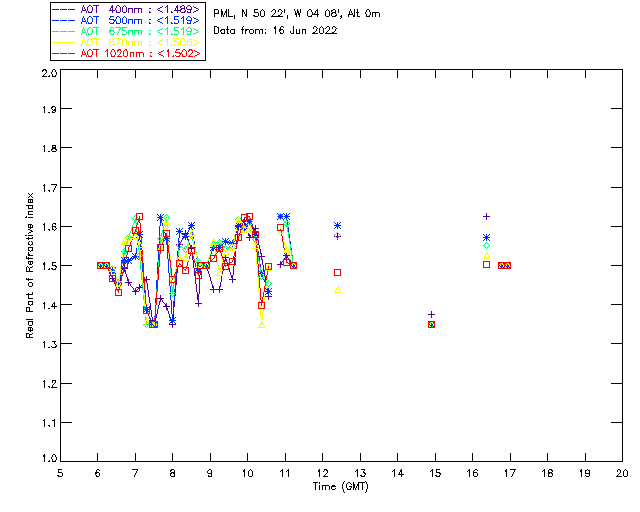Click the purple plus marker near hour 15
Screen dimensions: 640x512
(x=431, y=314)
